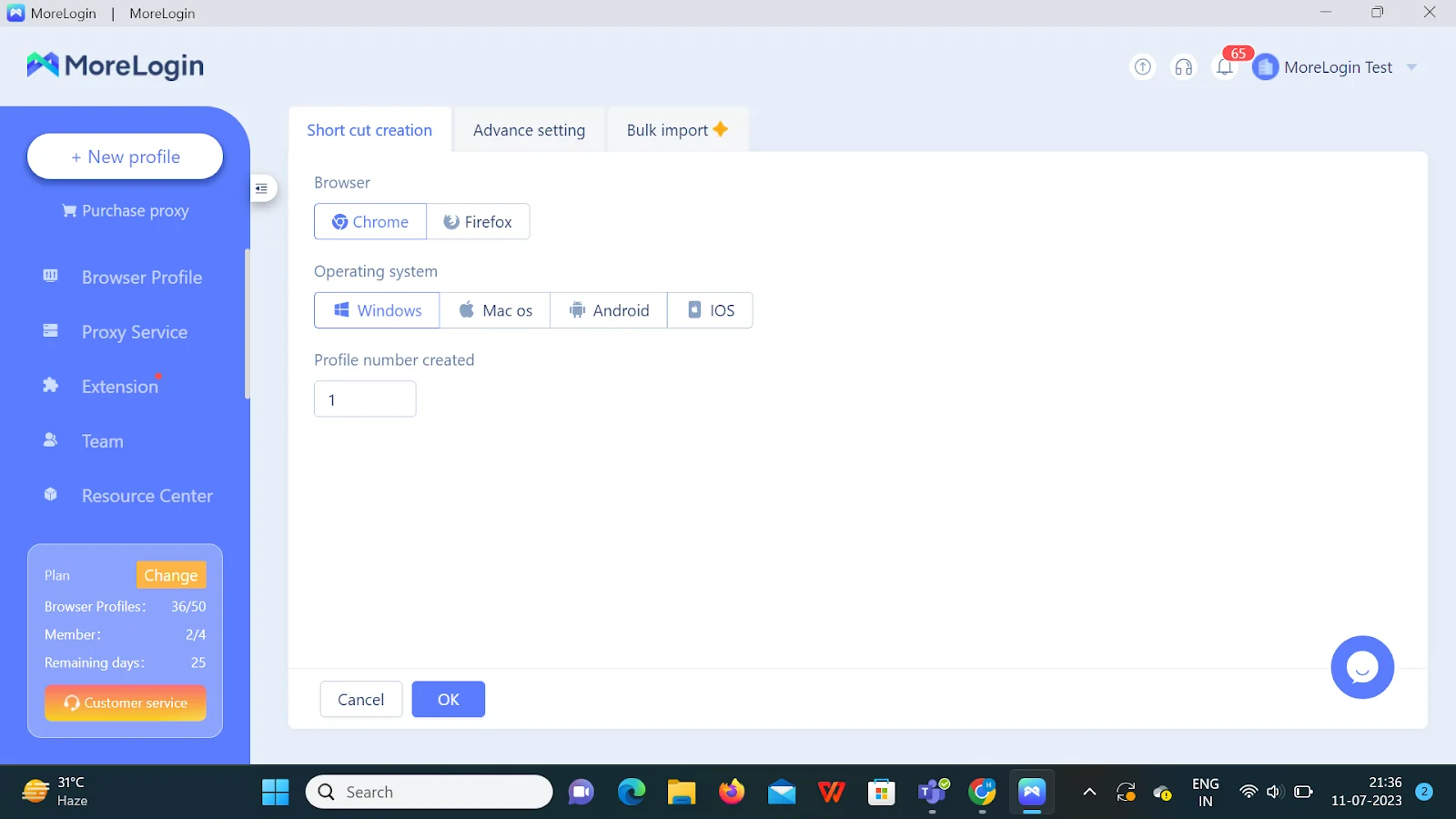Open Microsoft Teams from the taskbar

tap(933, 792)
